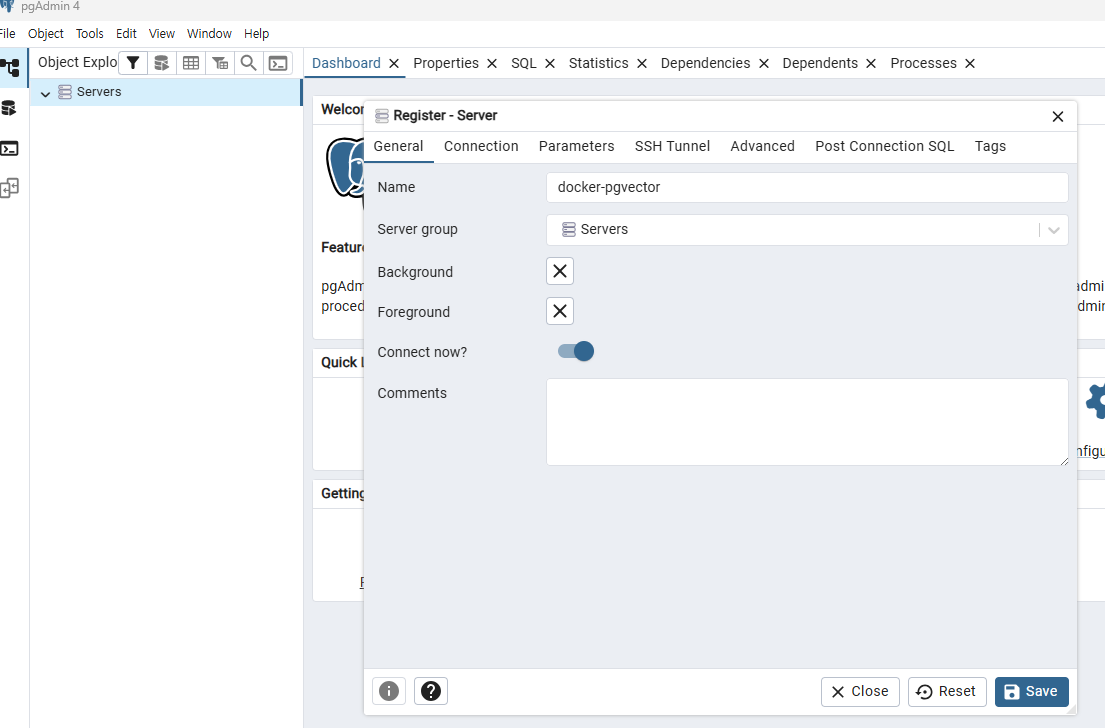Switch to the SSH Tunnel tab

click(672, 146)
